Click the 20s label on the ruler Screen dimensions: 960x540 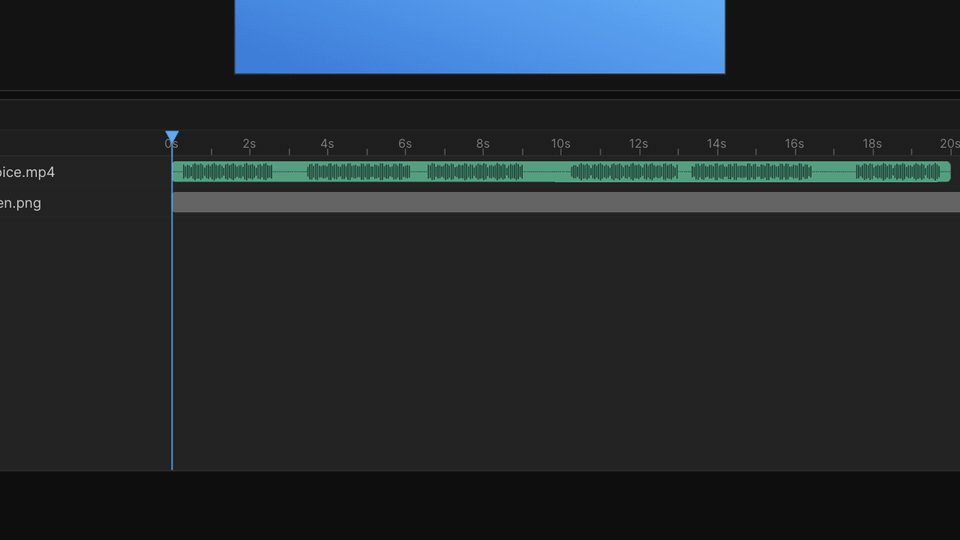pyautogui.click(x=950, y=144)
